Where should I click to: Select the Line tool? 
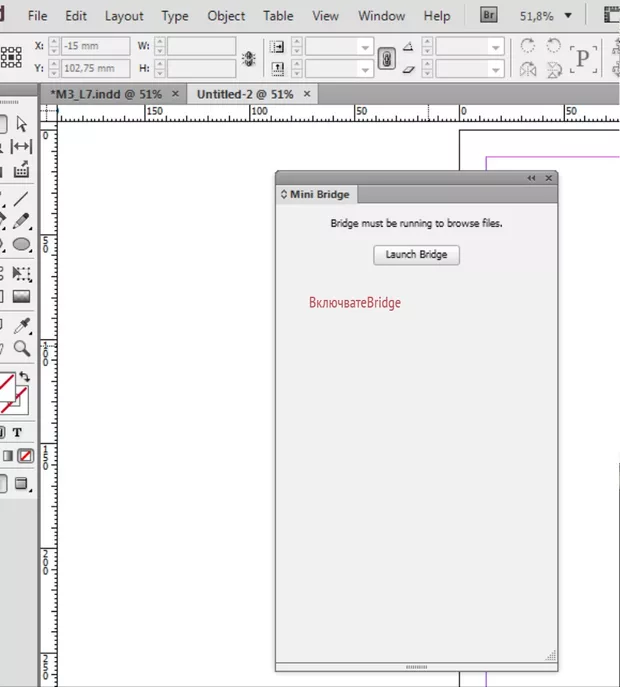point(21,198)
